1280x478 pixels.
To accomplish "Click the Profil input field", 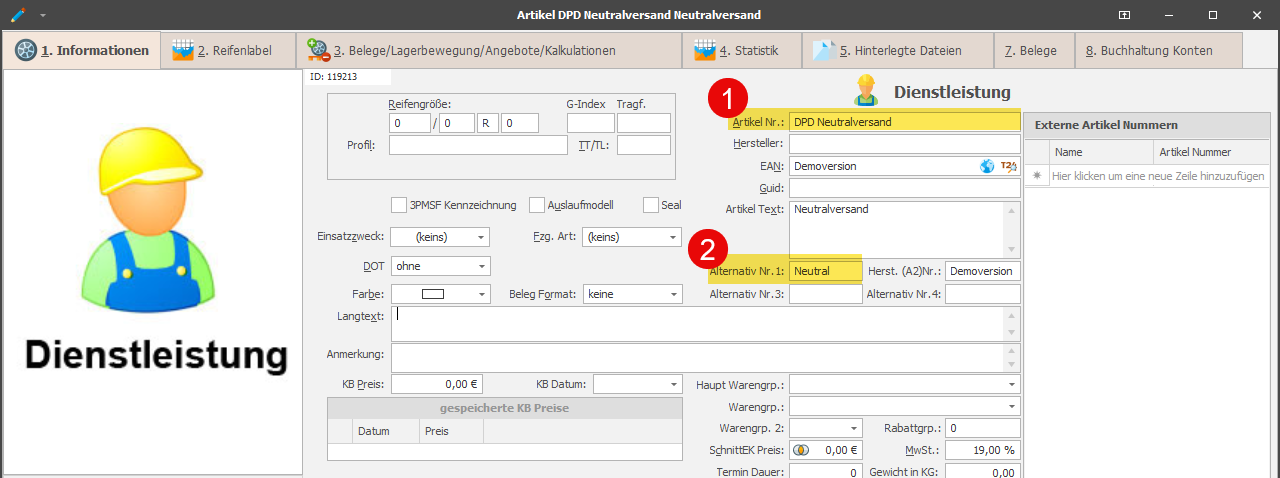I will [x=478, y=145].
